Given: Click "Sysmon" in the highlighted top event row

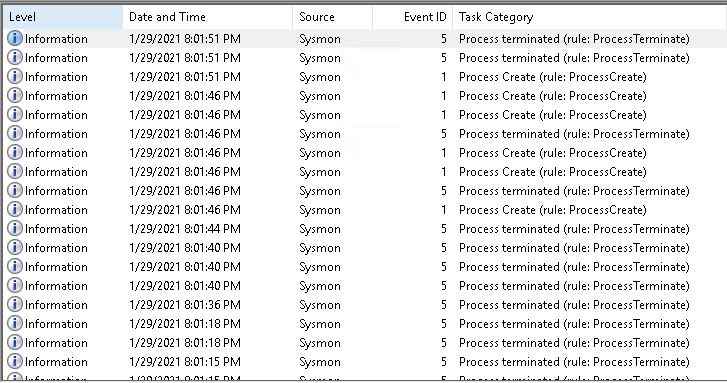Looking at the screenshot, I should [320, 39].
